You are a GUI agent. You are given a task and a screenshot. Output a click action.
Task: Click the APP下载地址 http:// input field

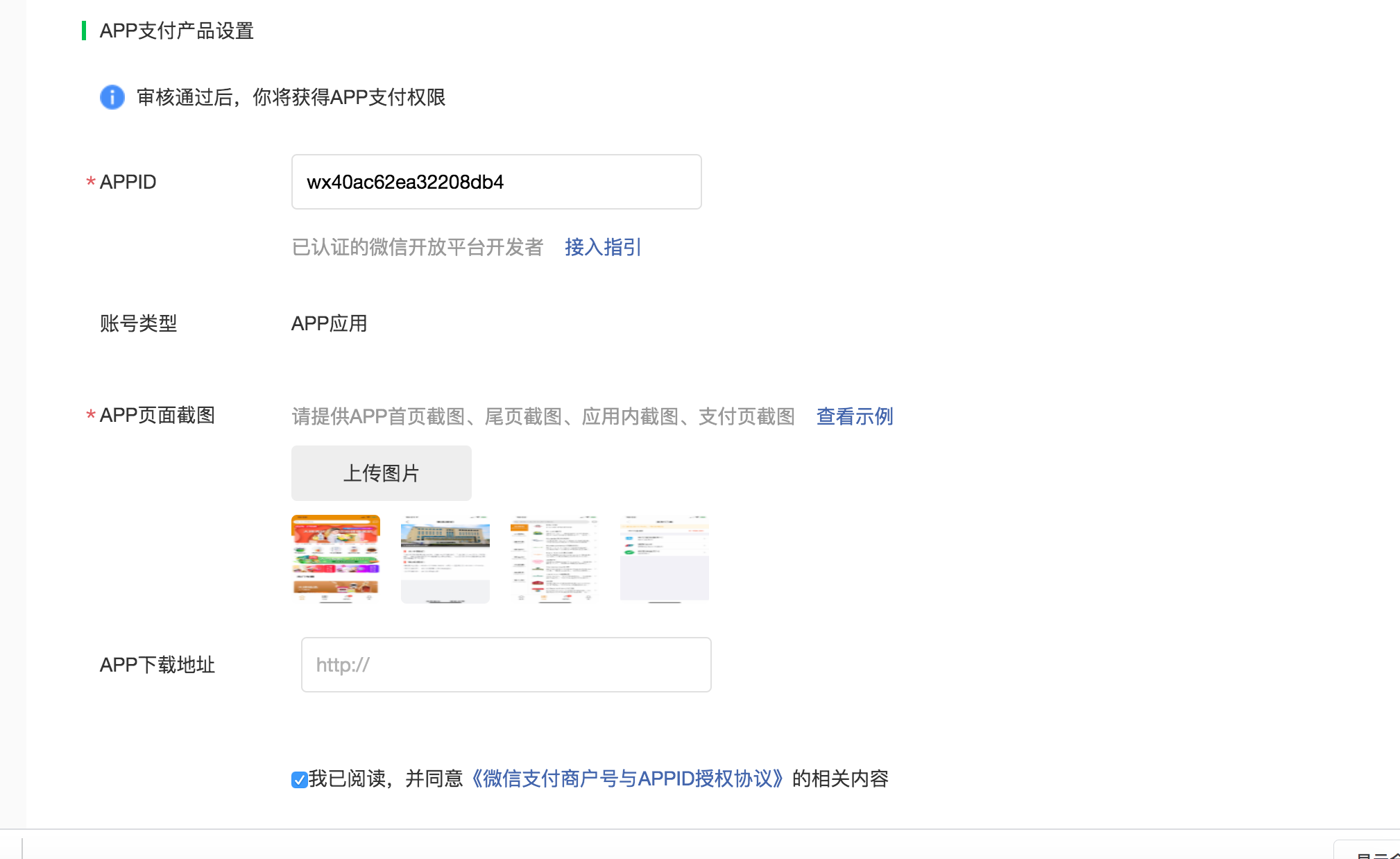506,665
